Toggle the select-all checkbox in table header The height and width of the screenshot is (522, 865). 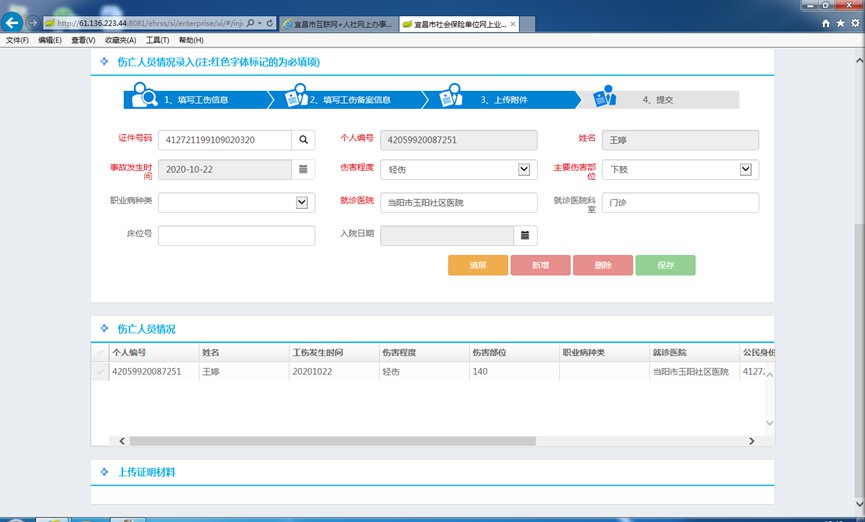click(99, 353)
